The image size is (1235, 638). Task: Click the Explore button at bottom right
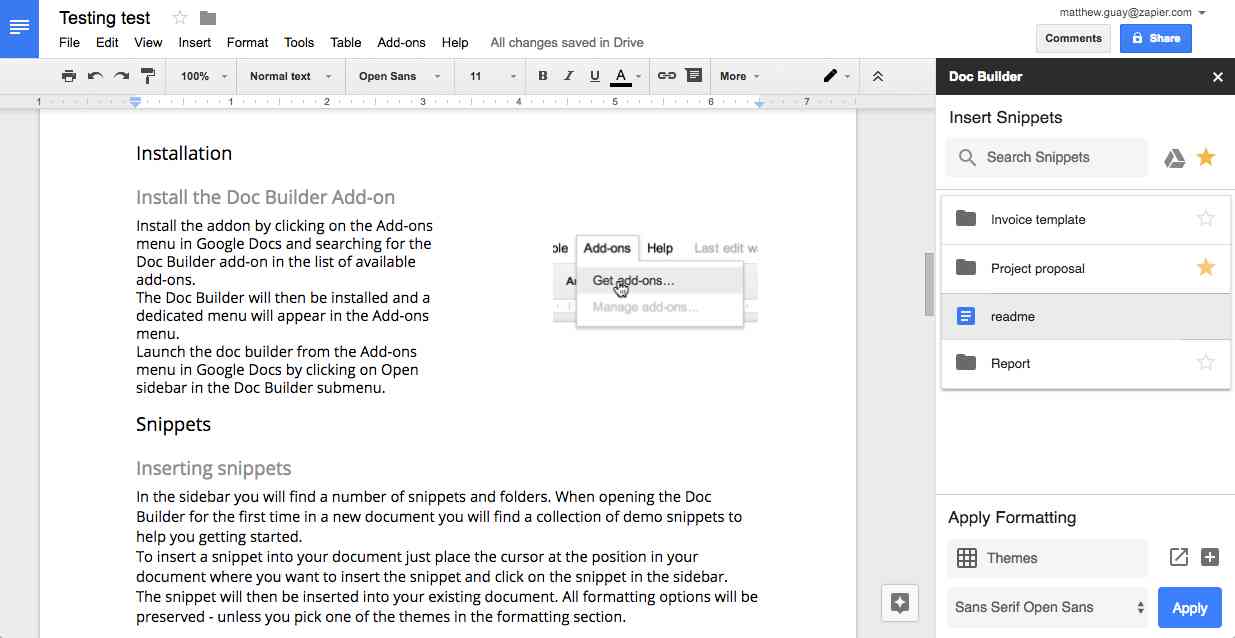click(x=899, y=603)
